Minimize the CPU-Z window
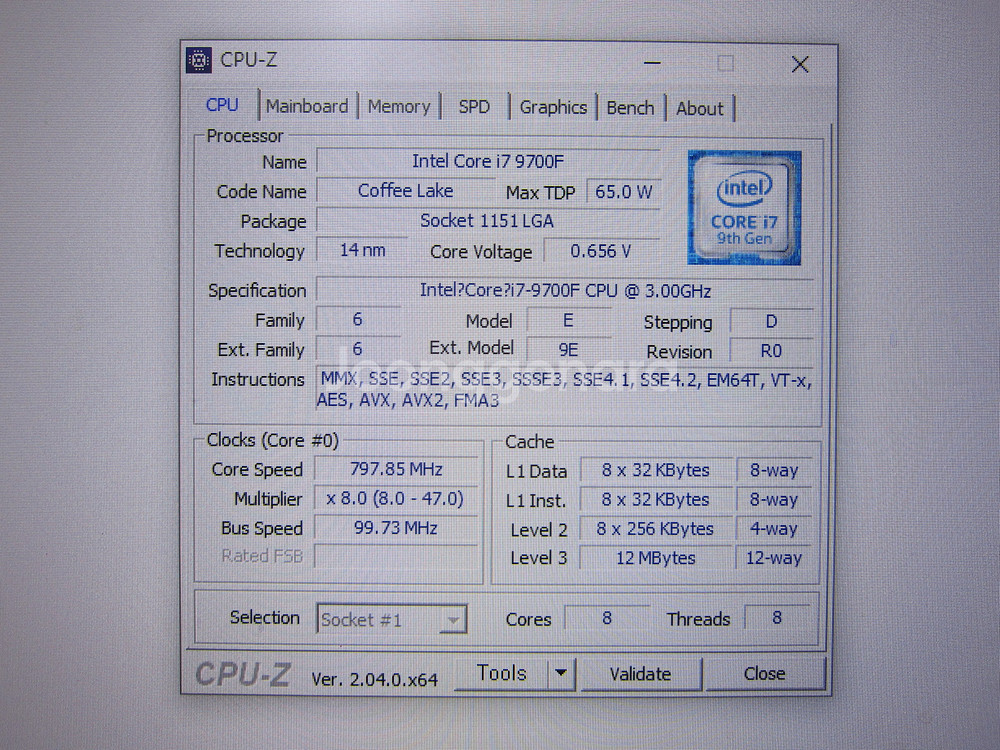The width and height of the screenshot is (1000, 750). point(652,63)
